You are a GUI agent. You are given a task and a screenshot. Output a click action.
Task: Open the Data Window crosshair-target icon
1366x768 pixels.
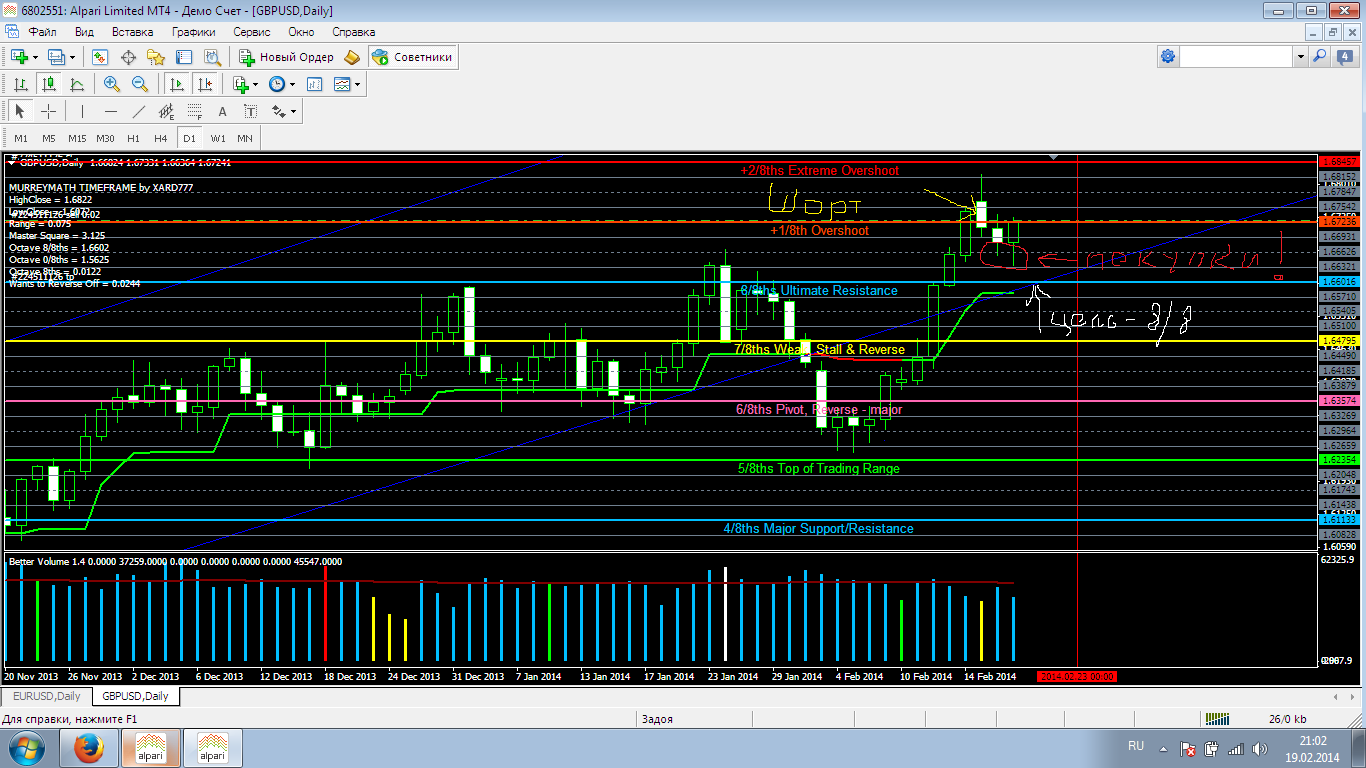pos(128,57)
